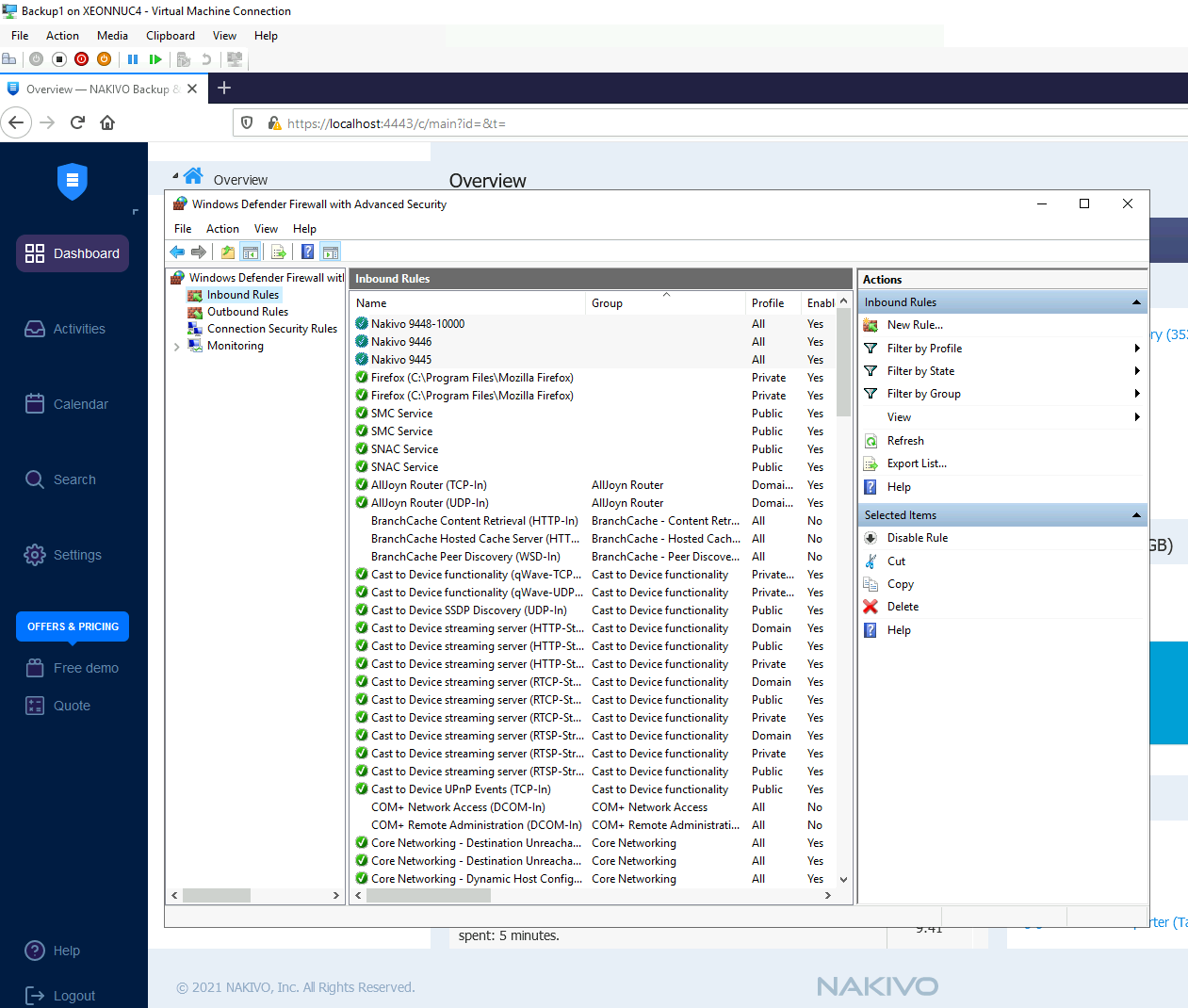The width and height of the screenshot is (1188, 1008).
Task: Toggle Show/Hide Console Tree toolbar icon
Action: click(251, 252)
